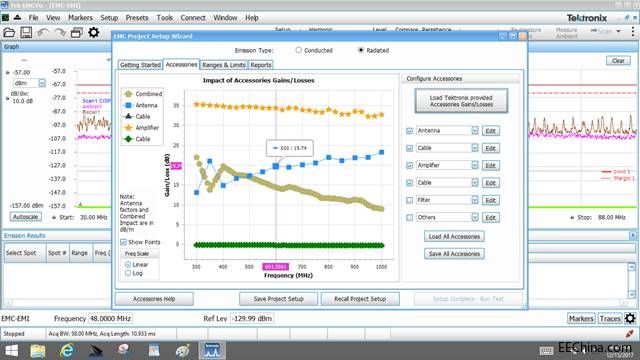The width and height of the screenshot is (640, 360).
Task: Click the magenta frequency marker on chart axis
Action: [x=276, y=267]
